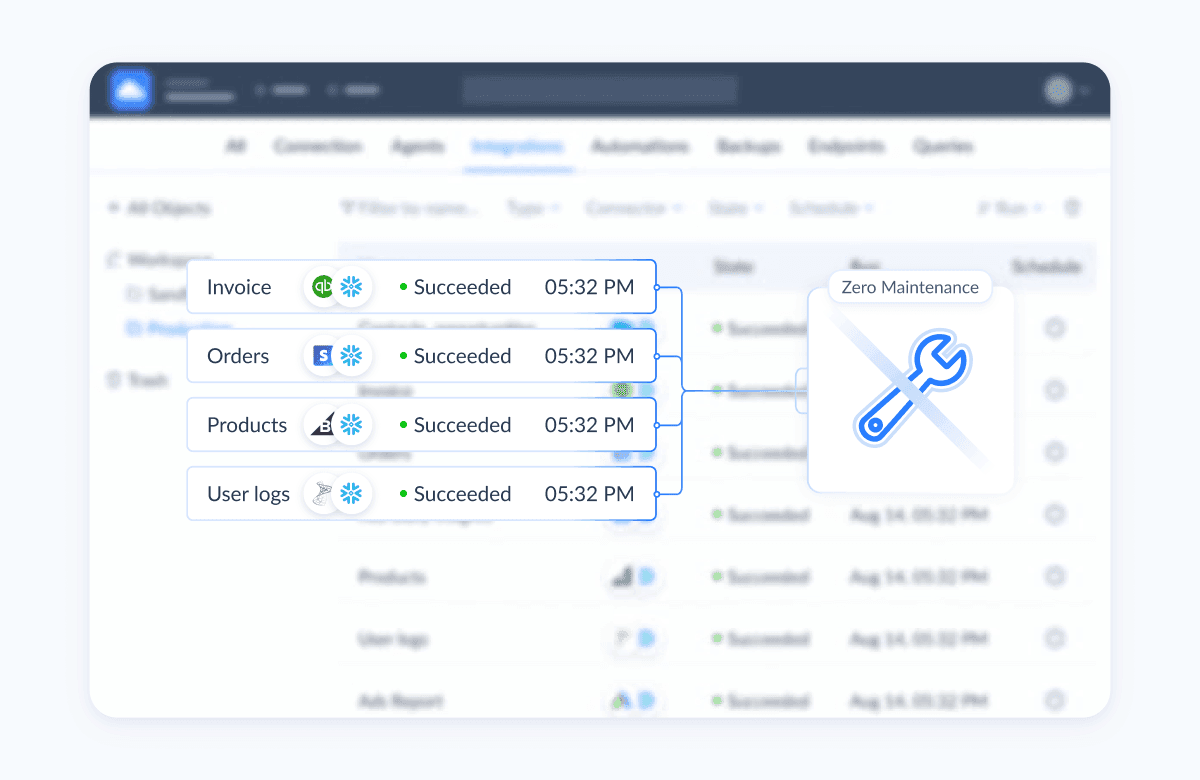The height and width of the screenshot is (780, 1200).
Task: Click Succeeded status on the Orders card
Action: click(455, 356)
